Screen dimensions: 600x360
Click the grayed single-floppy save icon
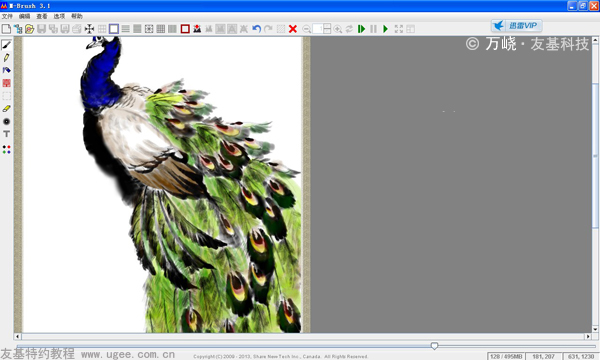pyautogui.click(x=41, y=29)
